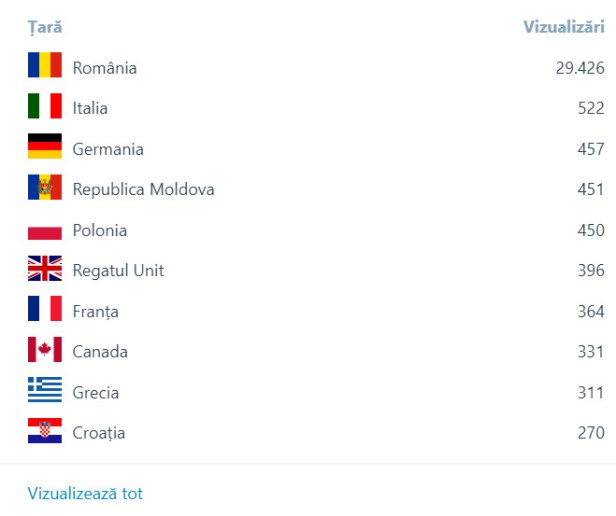Select the Grecia flag icon

pos(45,392)
